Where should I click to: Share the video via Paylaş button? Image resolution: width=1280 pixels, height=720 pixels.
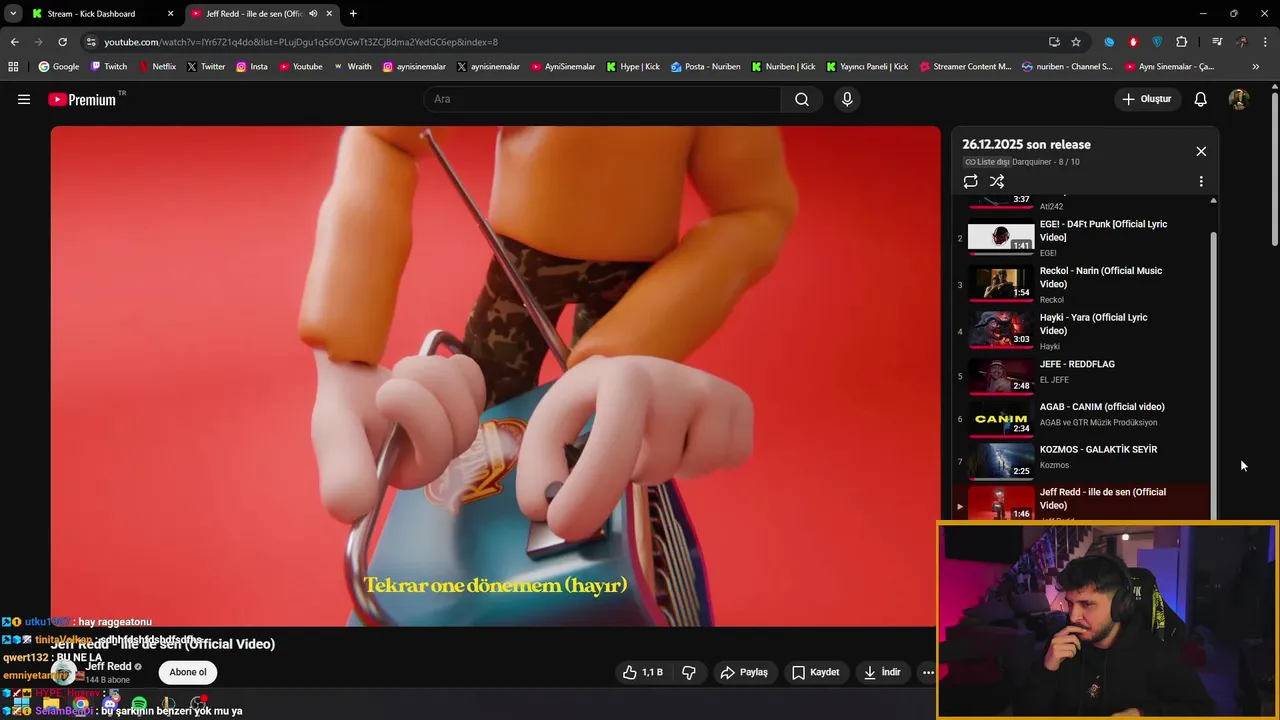coord(744,672)
